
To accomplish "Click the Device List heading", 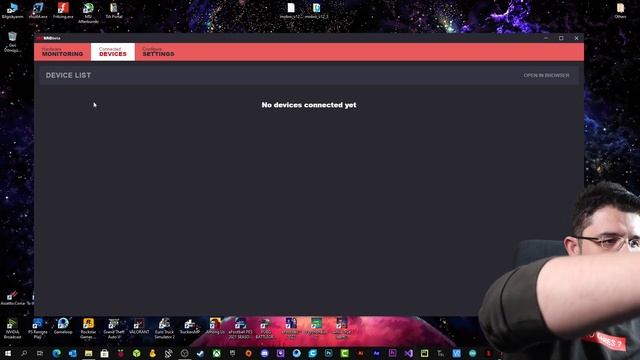I will (x=68, y=76).
